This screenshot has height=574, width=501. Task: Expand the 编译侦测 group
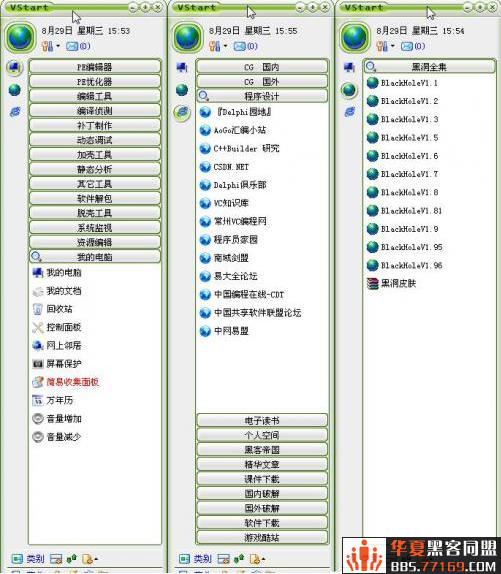pos(95,111)
